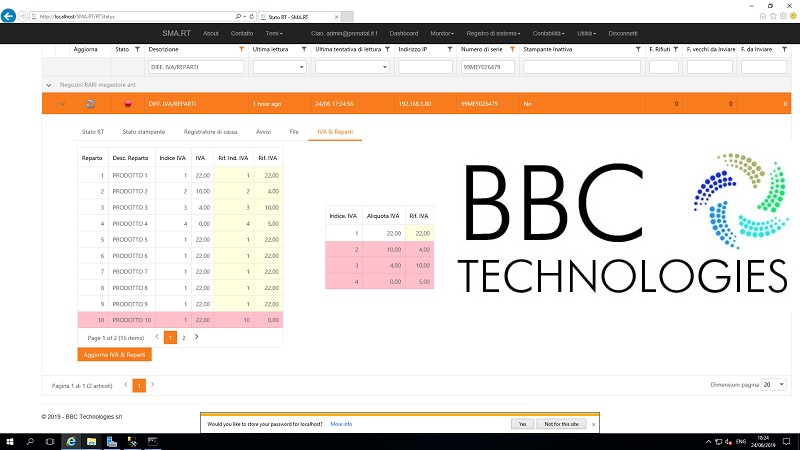Open Windows Start menu
The image size is (800, 450).
tap(9, 442)
